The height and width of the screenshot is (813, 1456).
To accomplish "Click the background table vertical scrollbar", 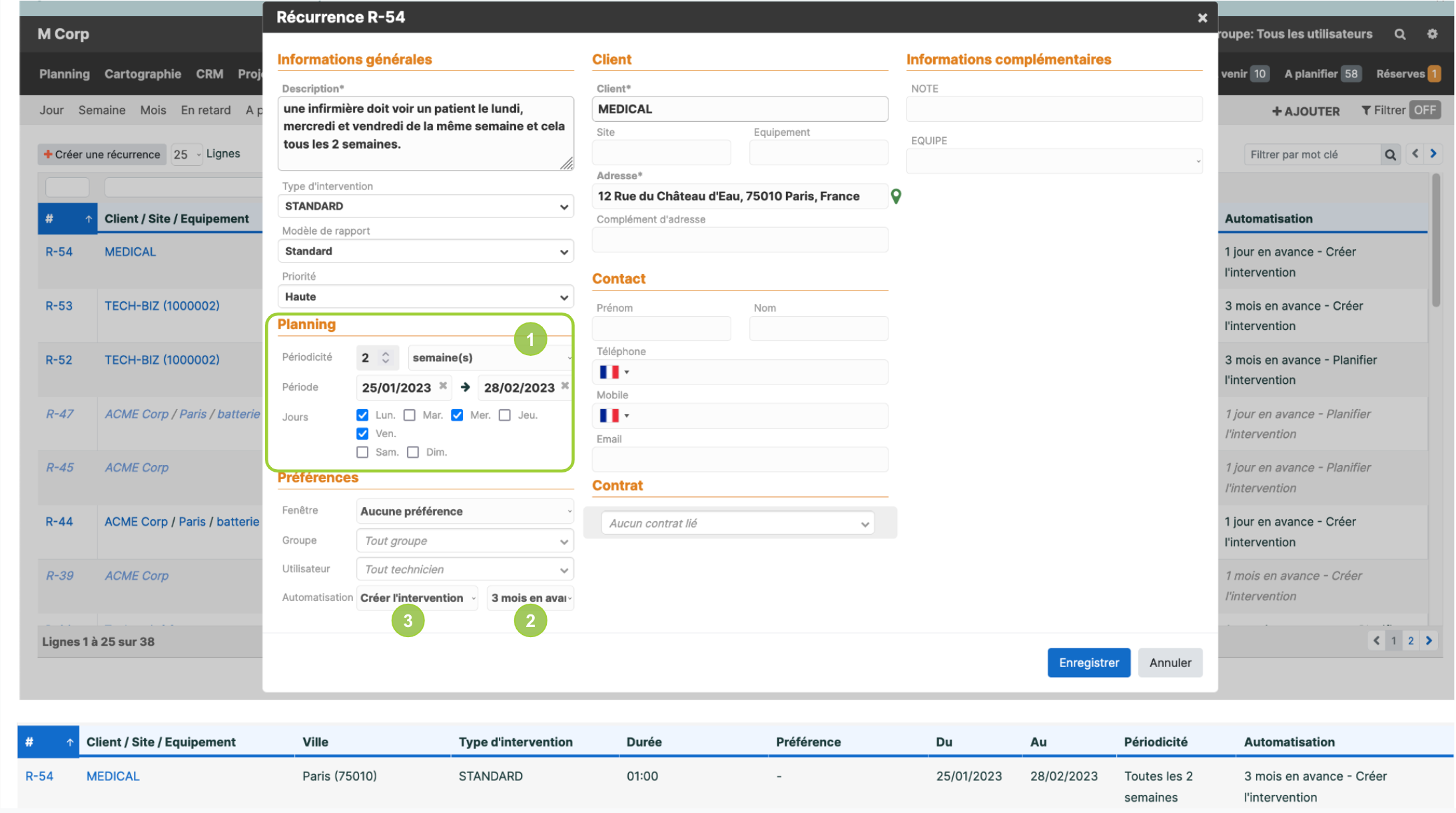I will coord(1436,240).
